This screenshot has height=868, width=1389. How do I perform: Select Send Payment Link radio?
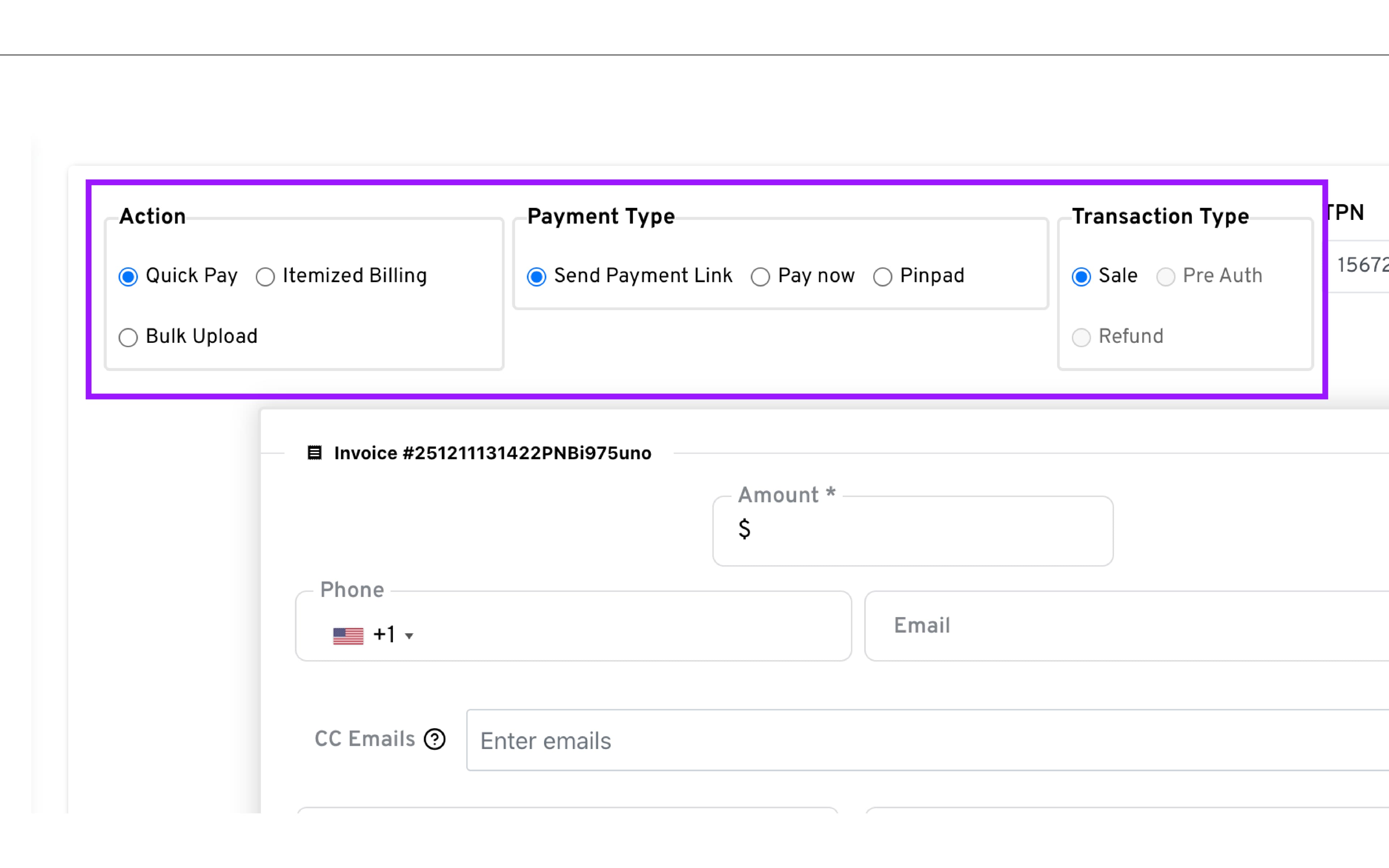click(x=536, y=277)
